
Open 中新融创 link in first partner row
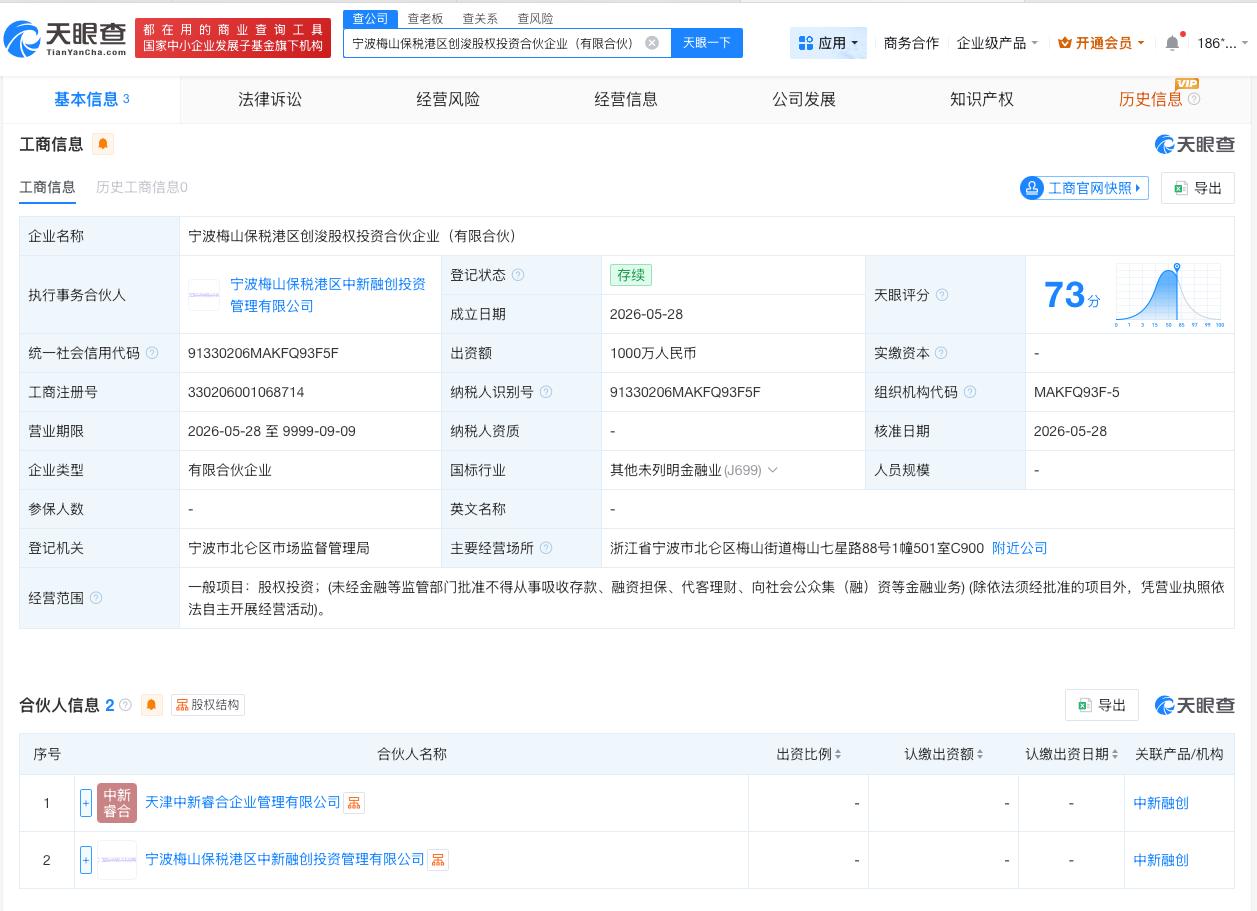click(1161, 803)
